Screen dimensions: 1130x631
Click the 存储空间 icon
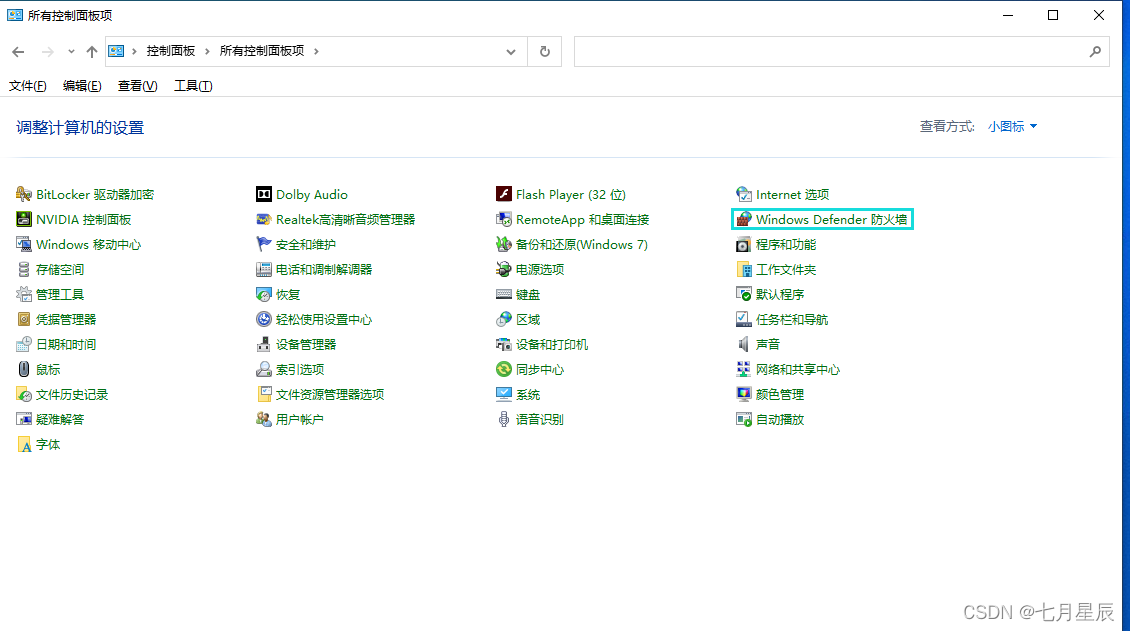click(x=24, y=269)
